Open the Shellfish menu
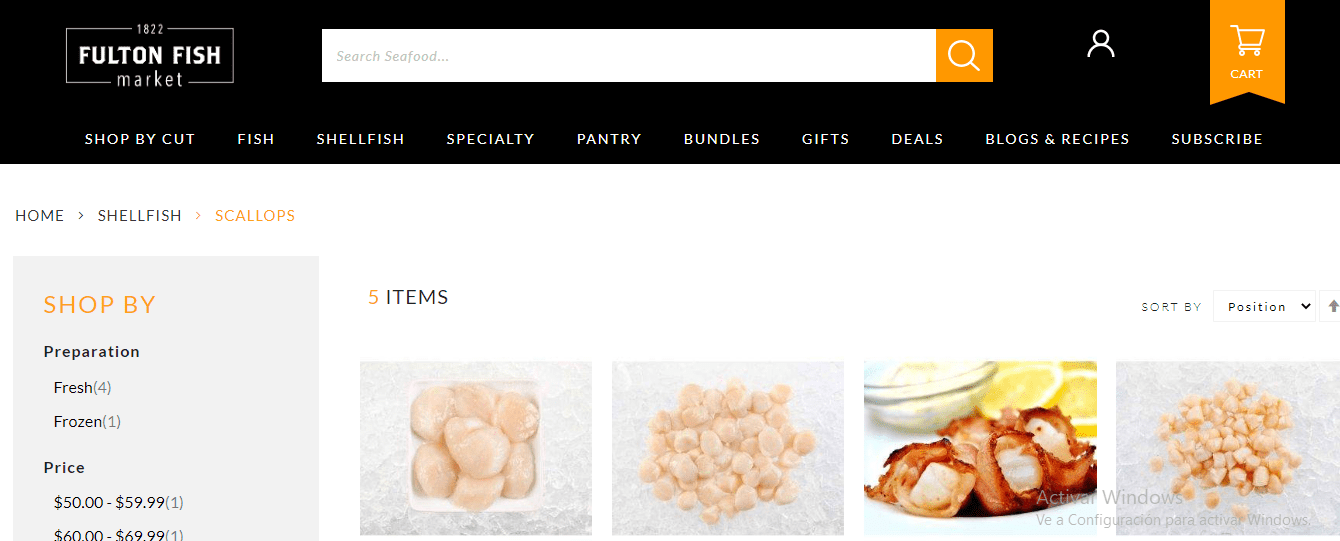 coord(360,139)
